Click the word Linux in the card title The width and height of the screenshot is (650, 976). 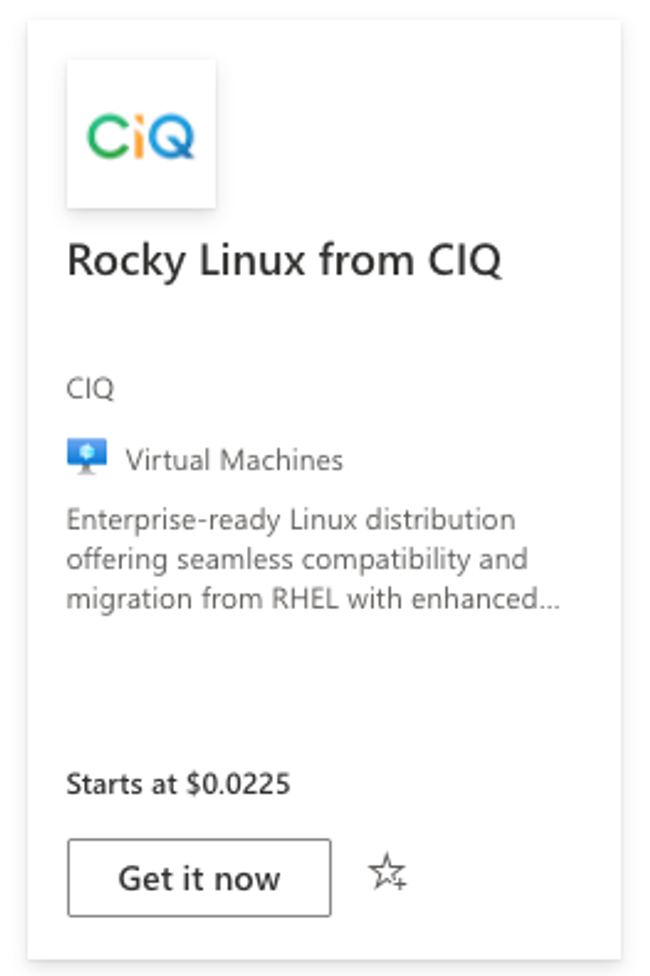coord(252,259)
